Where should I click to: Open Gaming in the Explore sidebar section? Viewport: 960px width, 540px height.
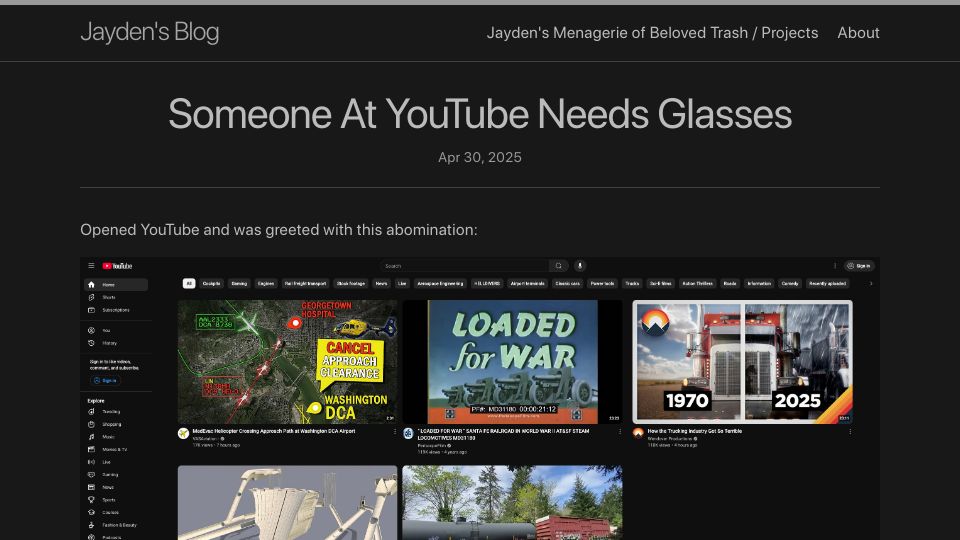click(116, 474)
